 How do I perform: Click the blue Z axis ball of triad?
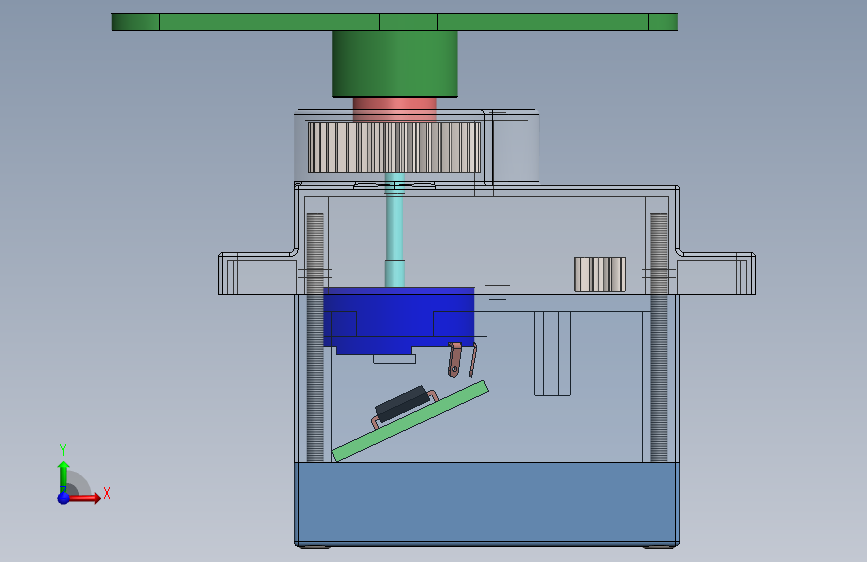(x=64, y=498)
